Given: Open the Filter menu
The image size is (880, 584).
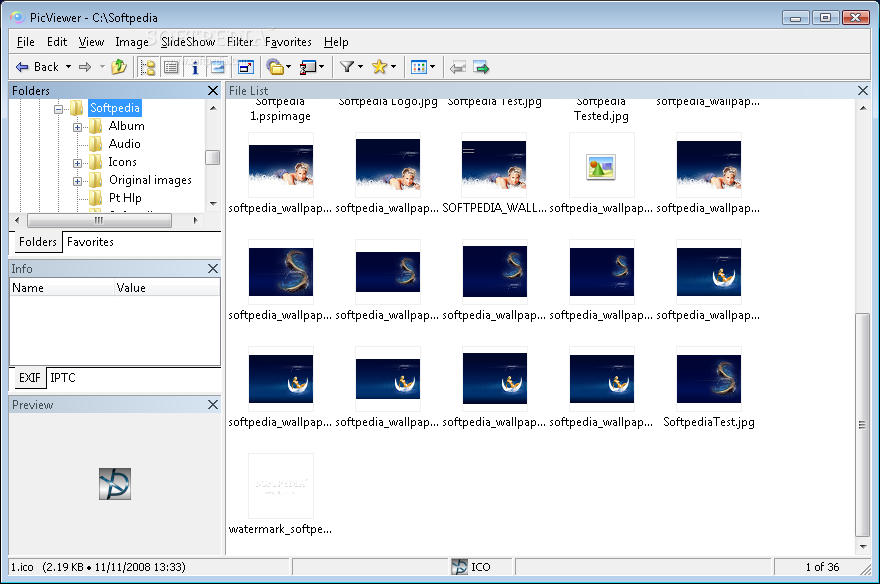Looking at the screenshot, I should coord(240,42).
